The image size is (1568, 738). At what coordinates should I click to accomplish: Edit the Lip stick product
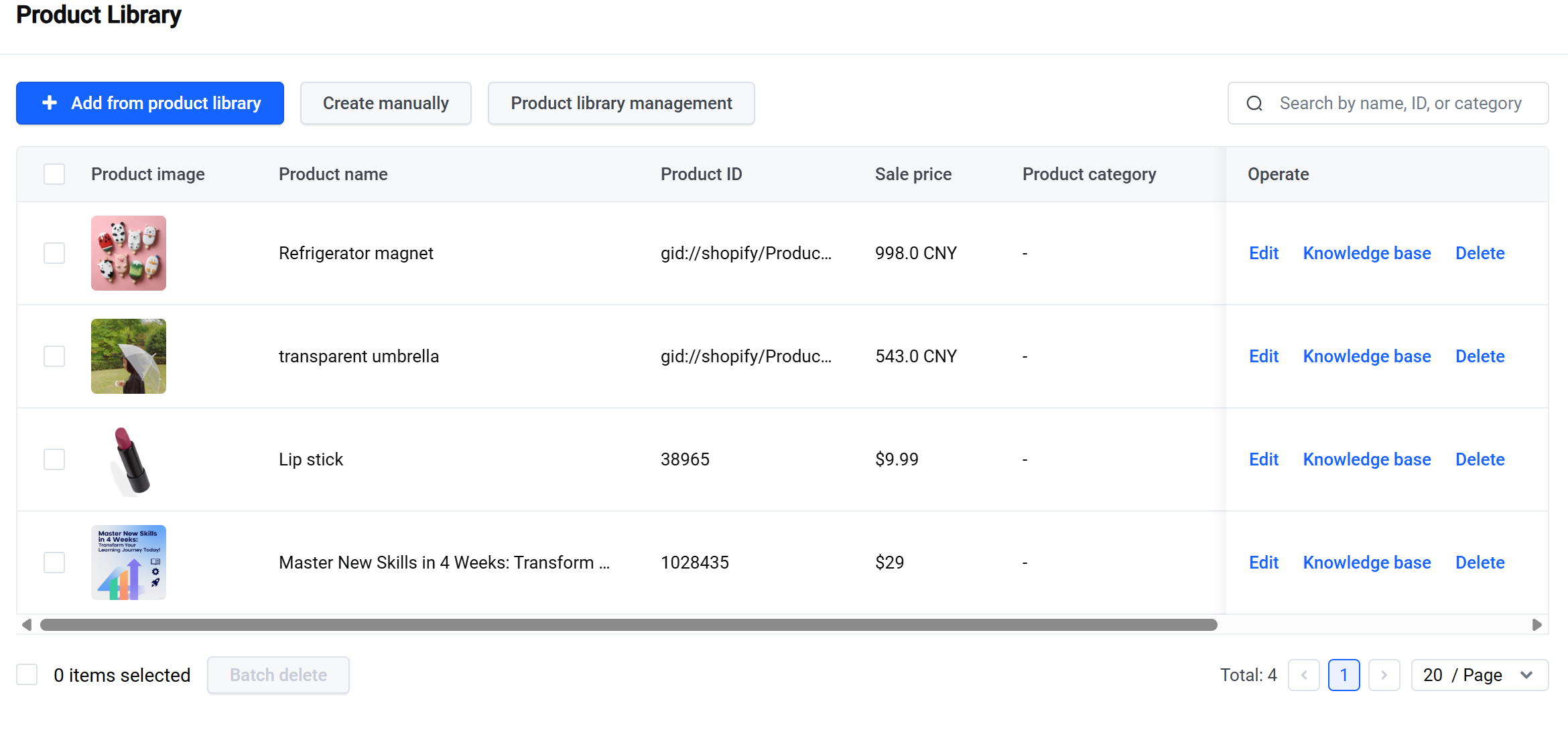(x=1264, y=459)
